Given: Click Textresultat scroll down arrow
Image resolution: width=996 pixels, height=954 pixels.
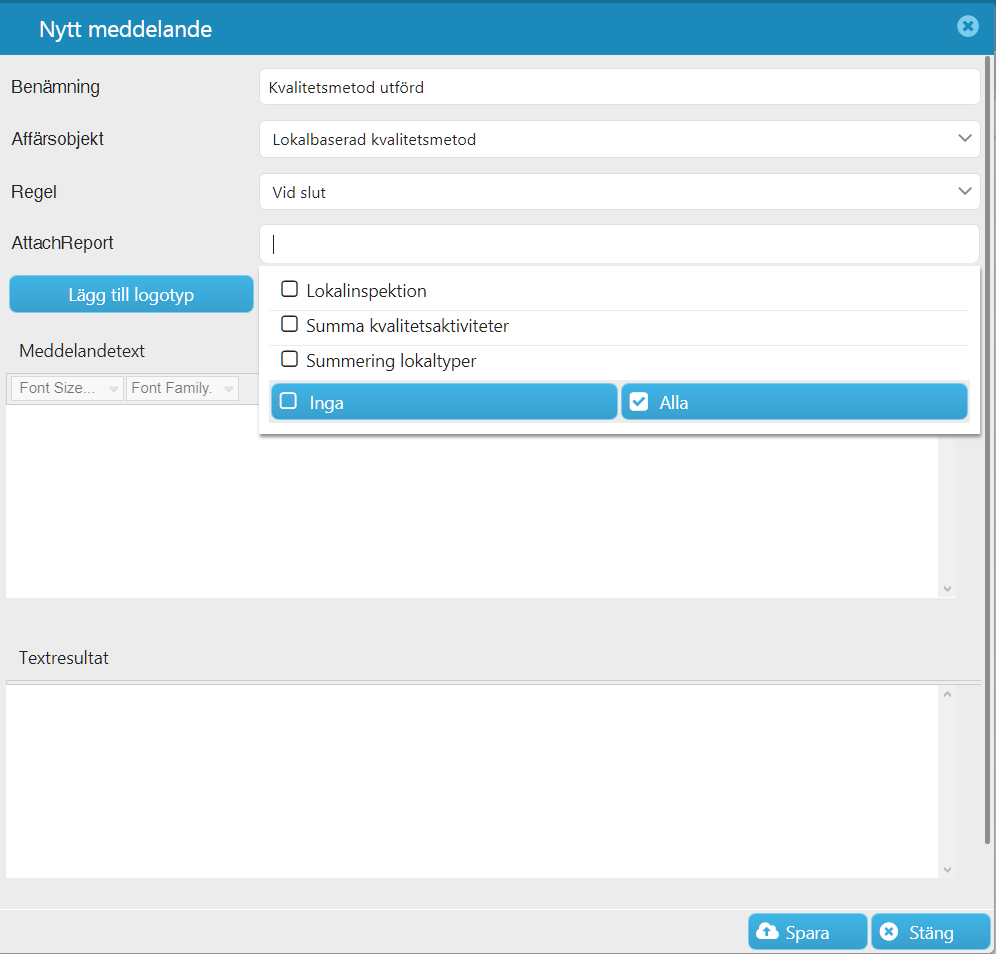Looking at the screenshot, I should (x=947, y=870).
